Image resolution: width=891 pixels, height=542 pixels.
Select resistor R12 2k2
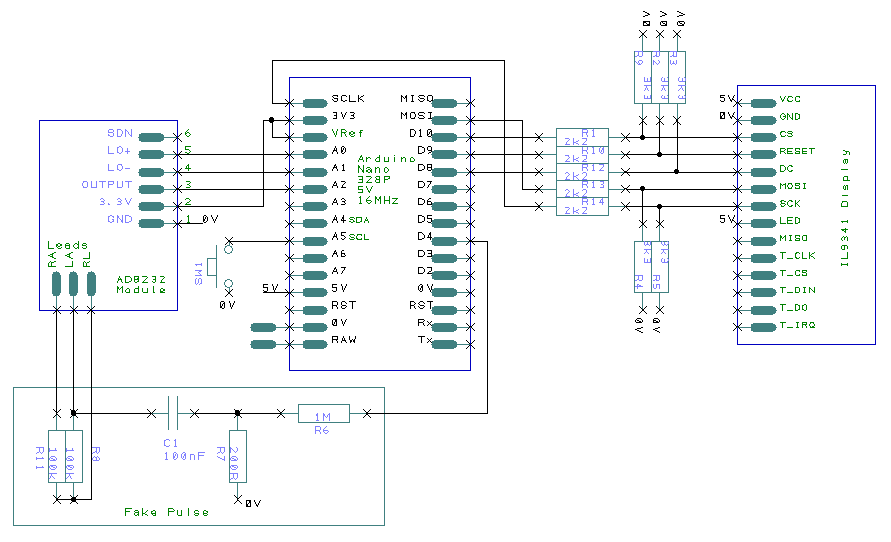(x=582, y=172)
